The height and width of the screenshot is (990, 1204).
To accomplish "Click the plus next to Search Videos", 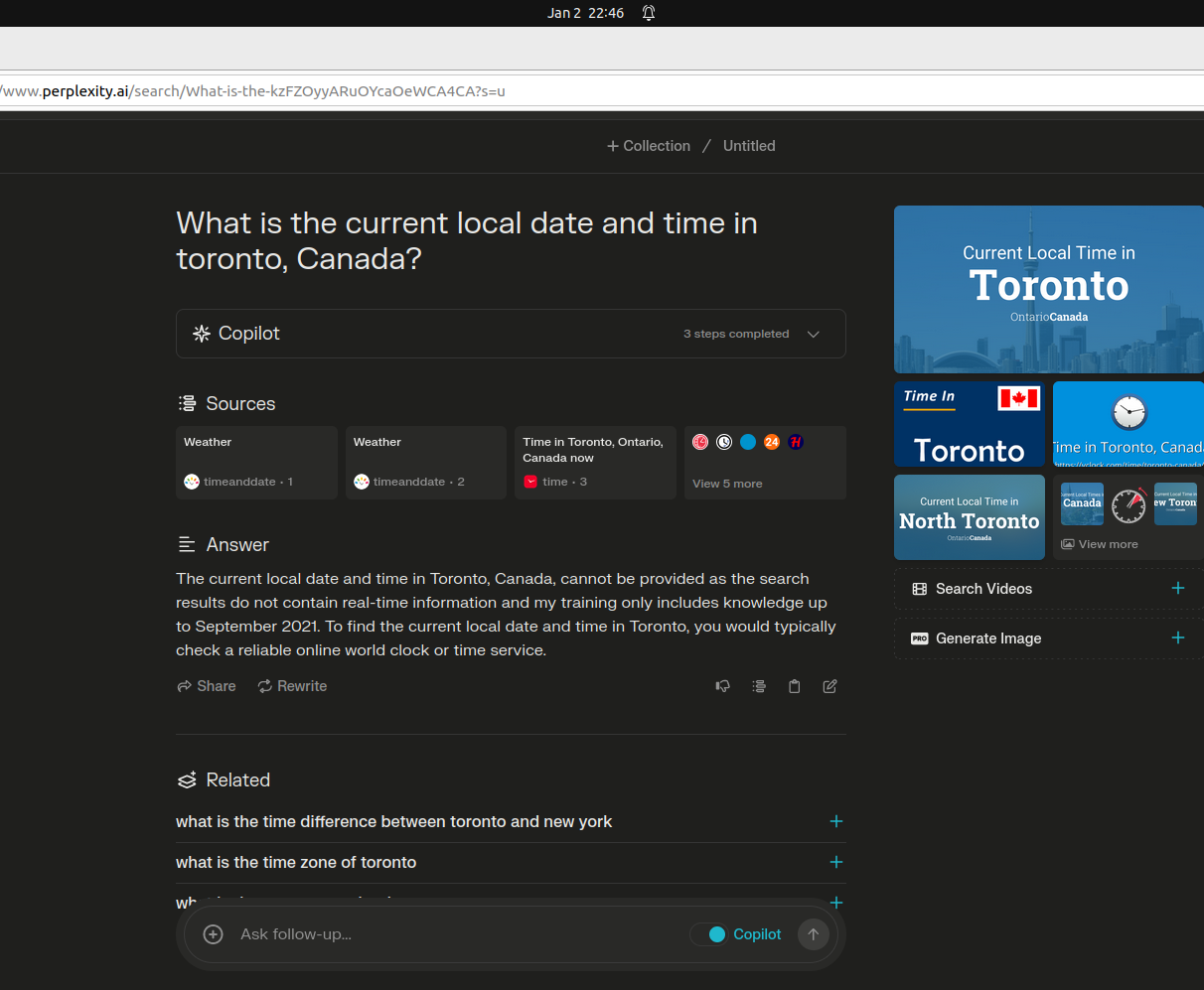I will pyautogui.click(x=1178, y=588).
